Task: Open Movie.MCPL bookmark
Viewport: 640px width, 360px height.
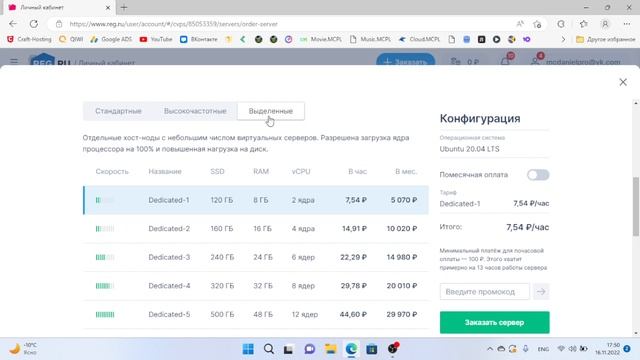Action: pos(320,39)
